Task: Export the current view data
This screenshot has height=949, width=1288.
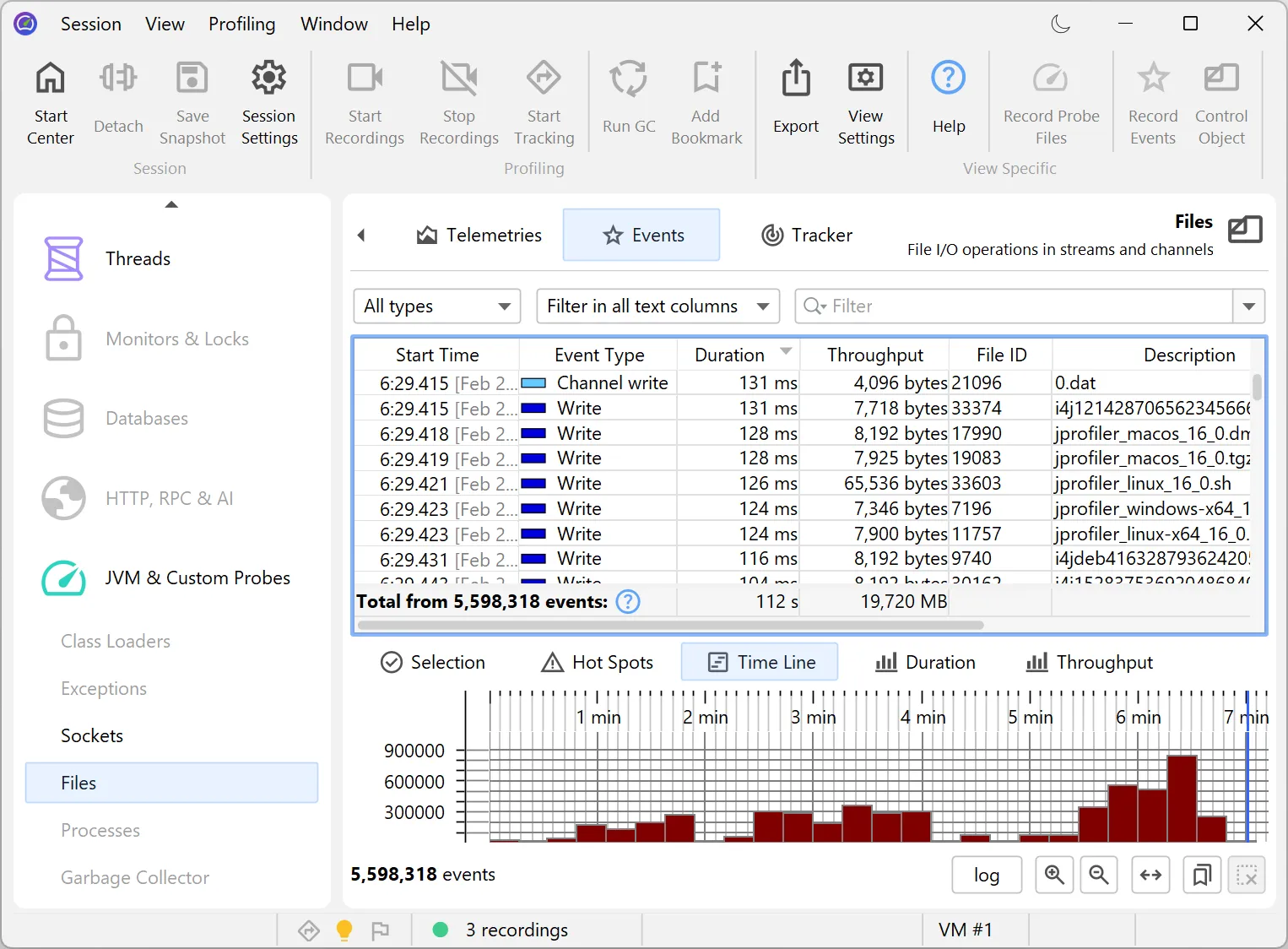Action: (x=794, y=100)
